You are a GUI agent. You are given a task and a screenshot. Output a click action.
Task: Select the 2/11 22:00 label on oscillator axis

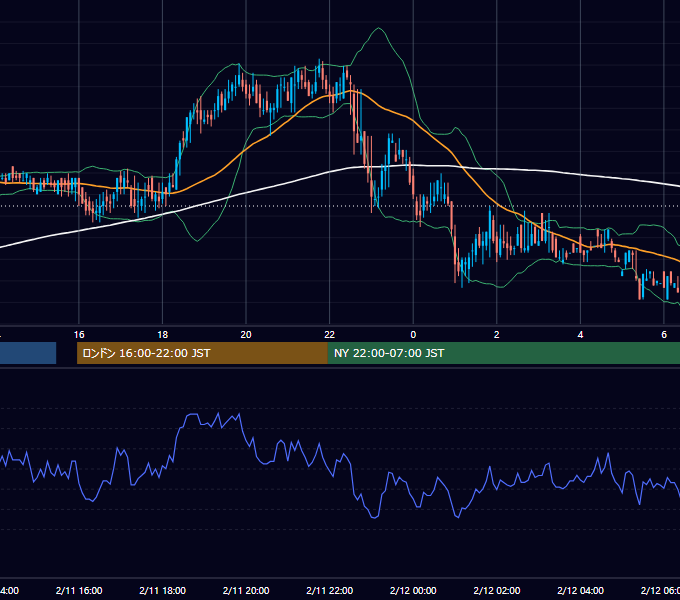point(330,590)
